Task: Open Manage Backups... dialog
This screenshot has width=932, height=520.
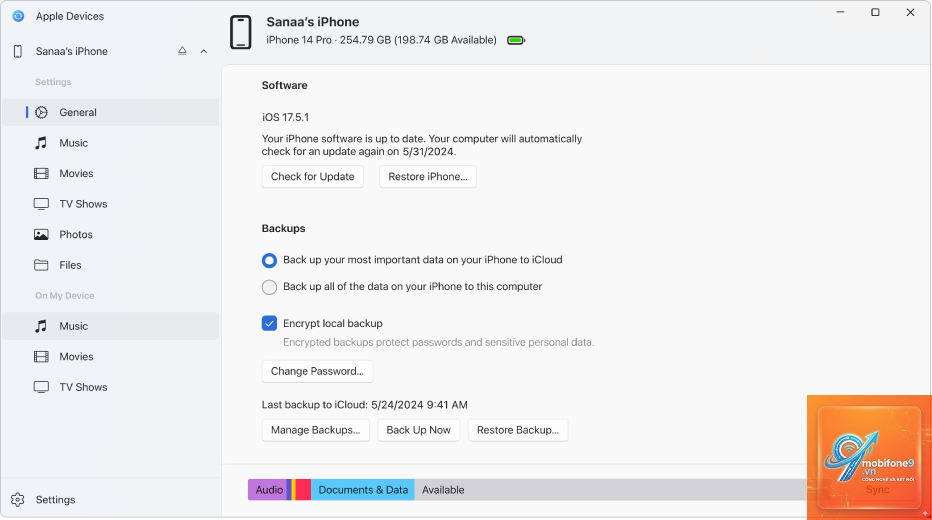Action: coord(316,430)
